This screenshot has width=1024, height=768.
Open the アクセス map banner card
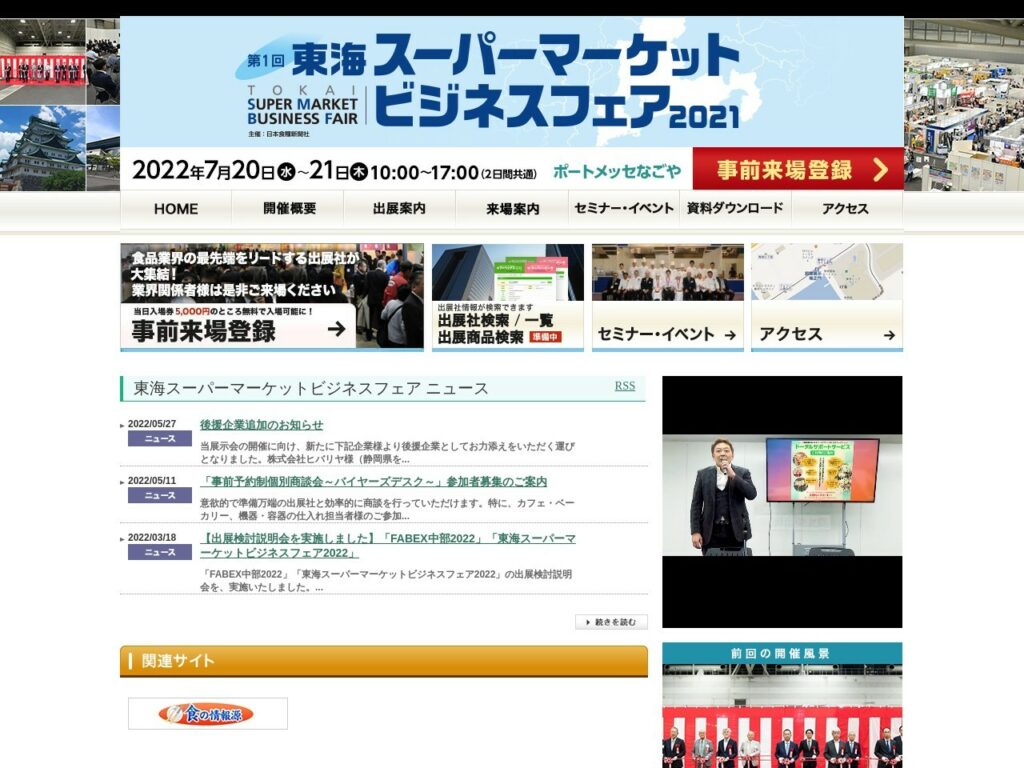[827, 297]
